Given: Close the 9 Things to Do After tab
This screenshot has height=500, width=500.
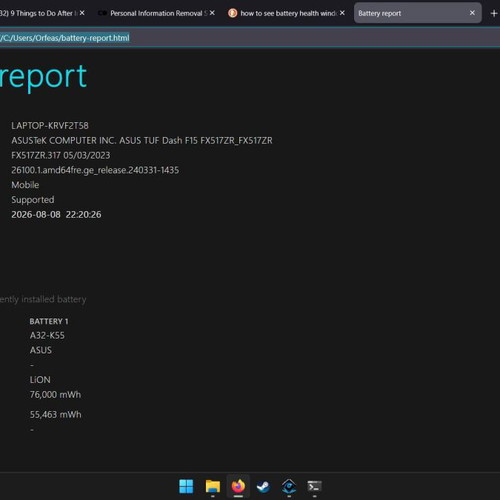Looking at the screenshot, I should coord(82,13).
